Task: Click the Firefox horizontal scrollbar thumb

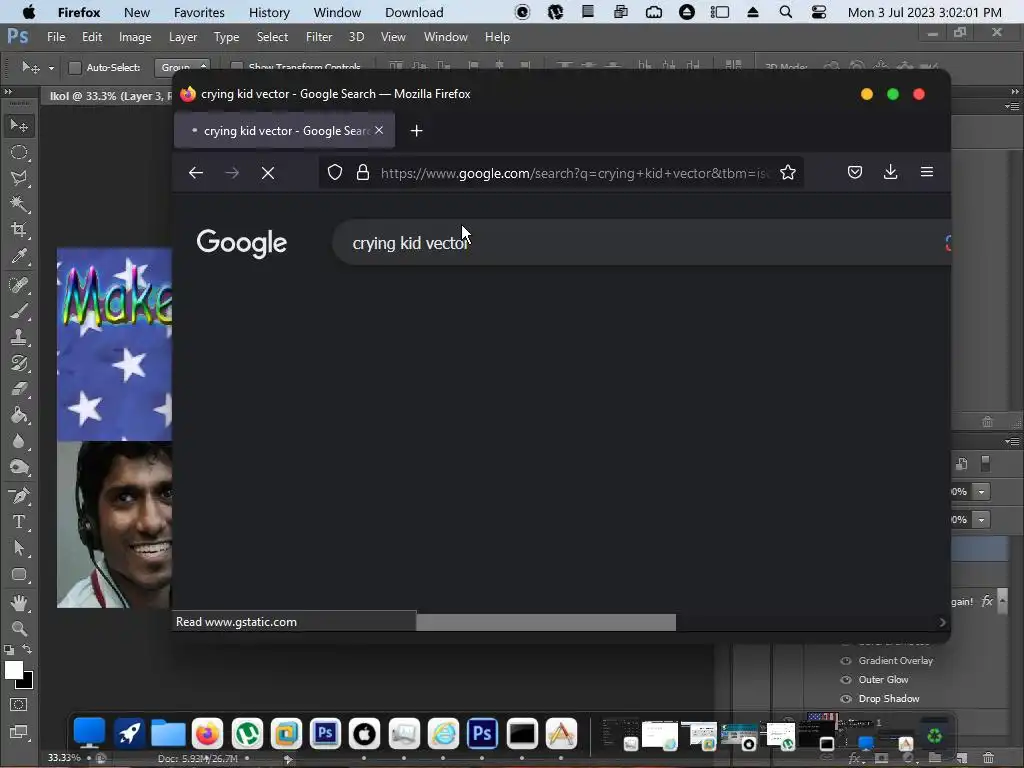Action: (546, 622)
